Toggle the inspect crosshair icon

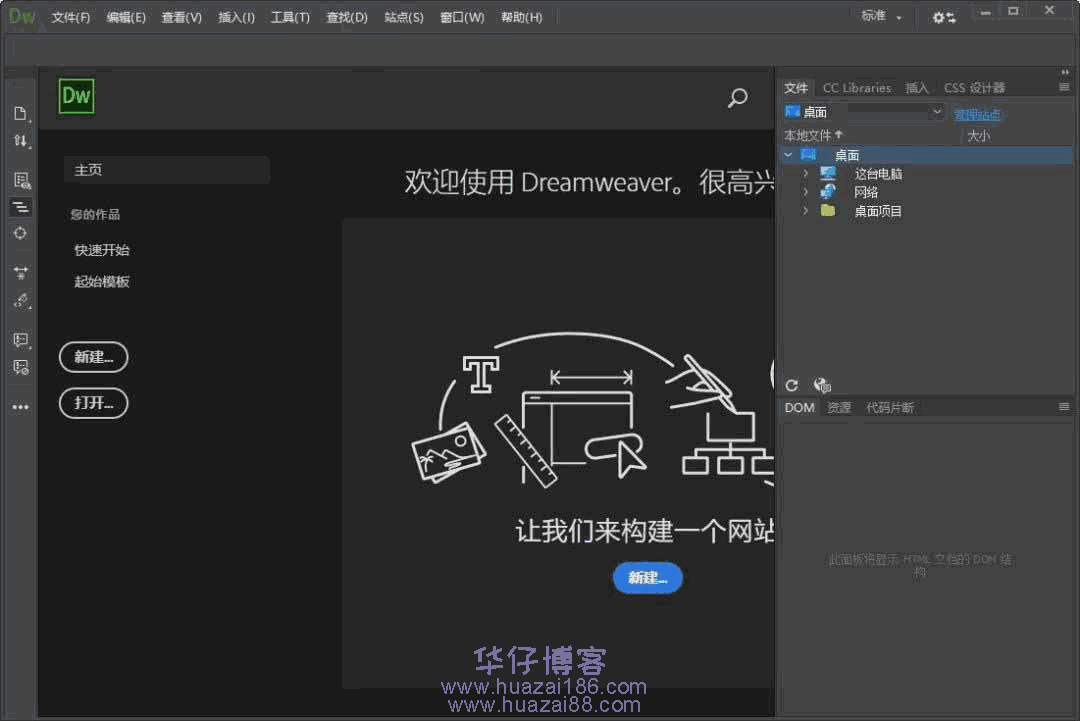20,233
